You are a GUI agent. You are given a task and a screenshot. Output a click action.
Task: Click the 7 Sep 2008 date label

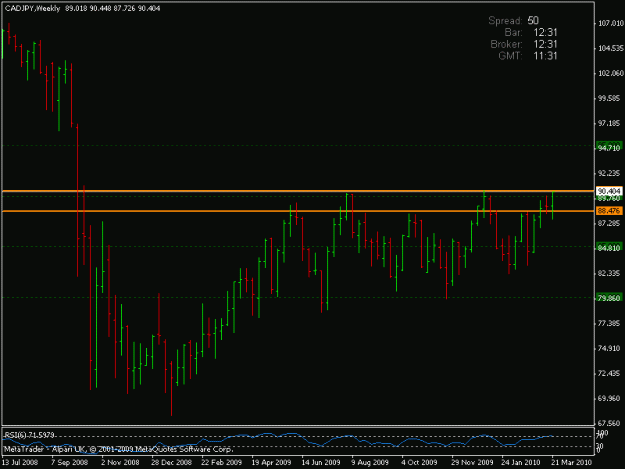pyautogui.click(x=69, y=462)
